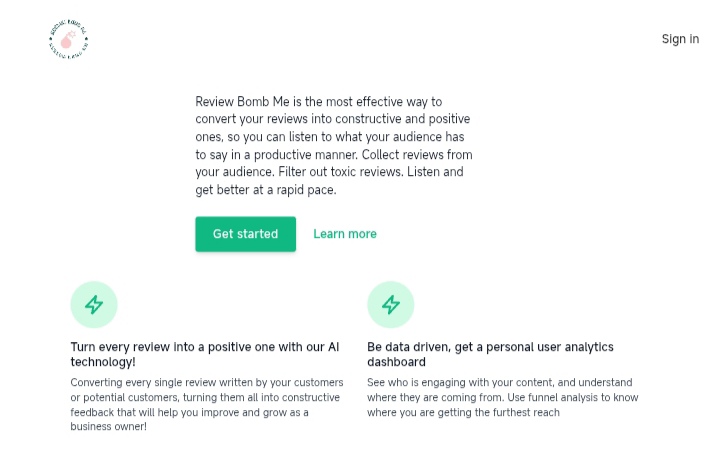
Task: Click the curved top text of the logo
Action: 68,27
